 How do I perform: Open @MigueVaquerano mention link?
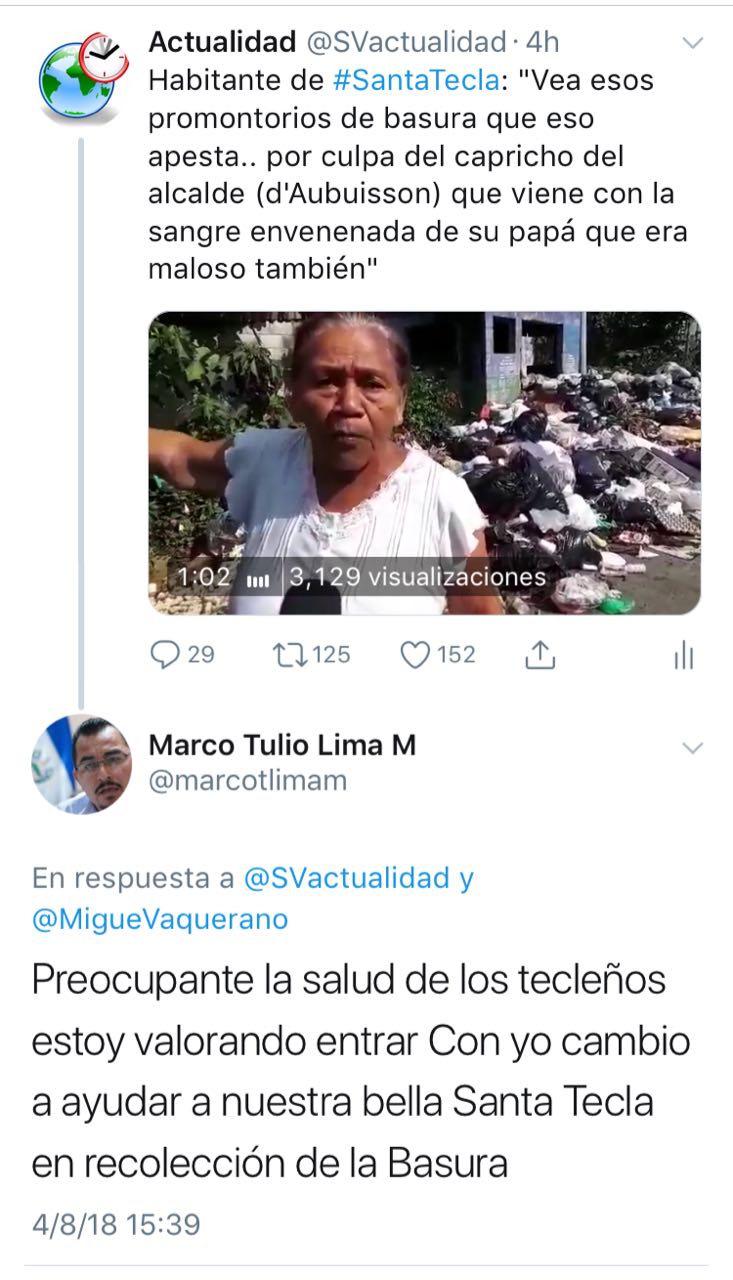click(x=160, y=920)
